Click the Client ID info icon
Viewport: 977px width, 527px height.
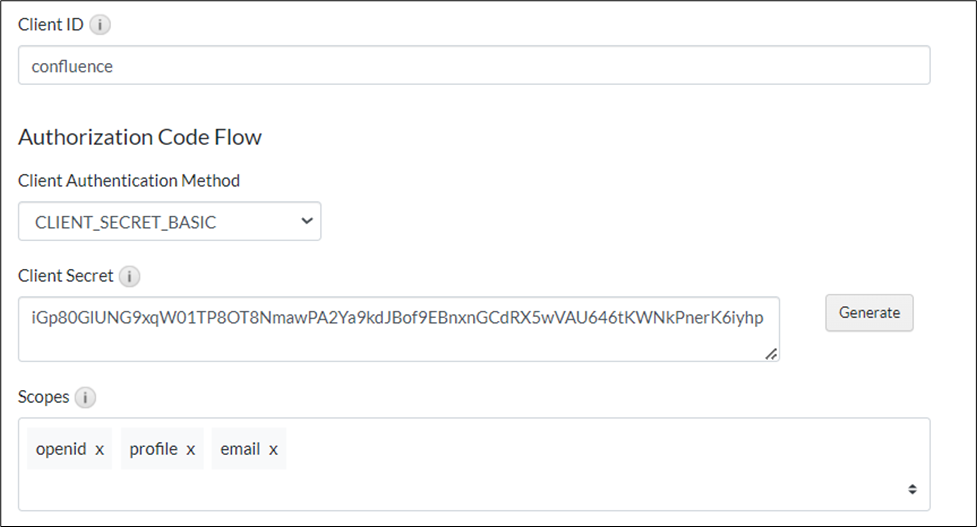[x=100, y=25]
